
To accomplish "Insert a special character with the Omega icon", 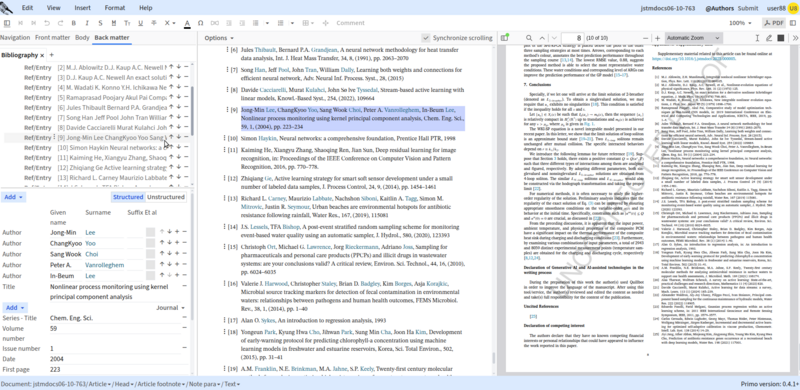I will [x=201, y=23].
